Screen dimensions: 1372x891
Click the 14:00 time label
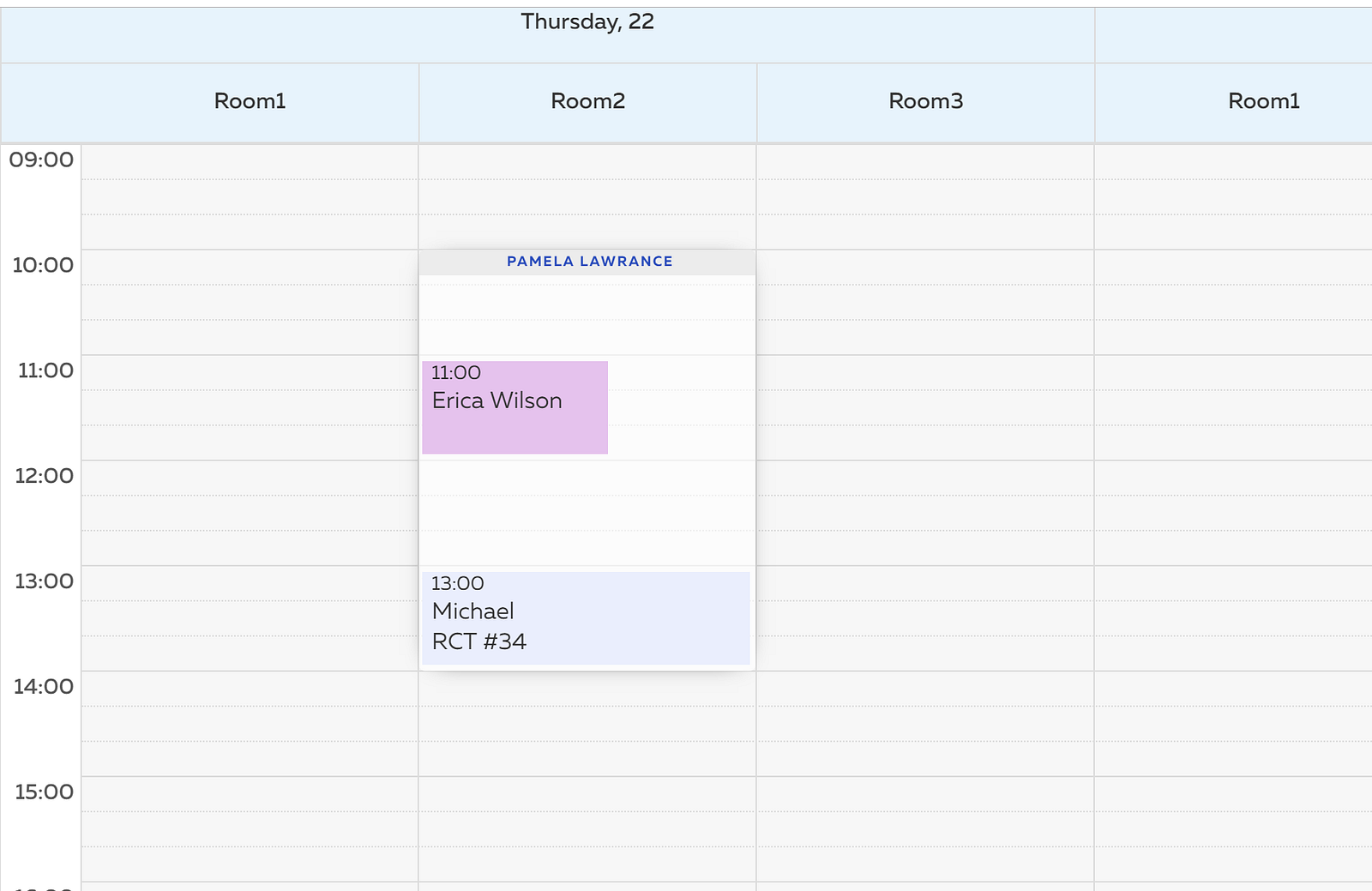43,687
